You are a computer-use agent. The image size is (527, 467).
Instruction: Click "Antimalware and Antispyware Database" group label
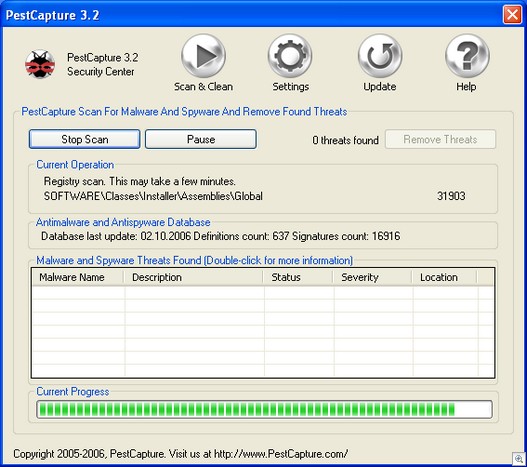[x=123, y=222]
